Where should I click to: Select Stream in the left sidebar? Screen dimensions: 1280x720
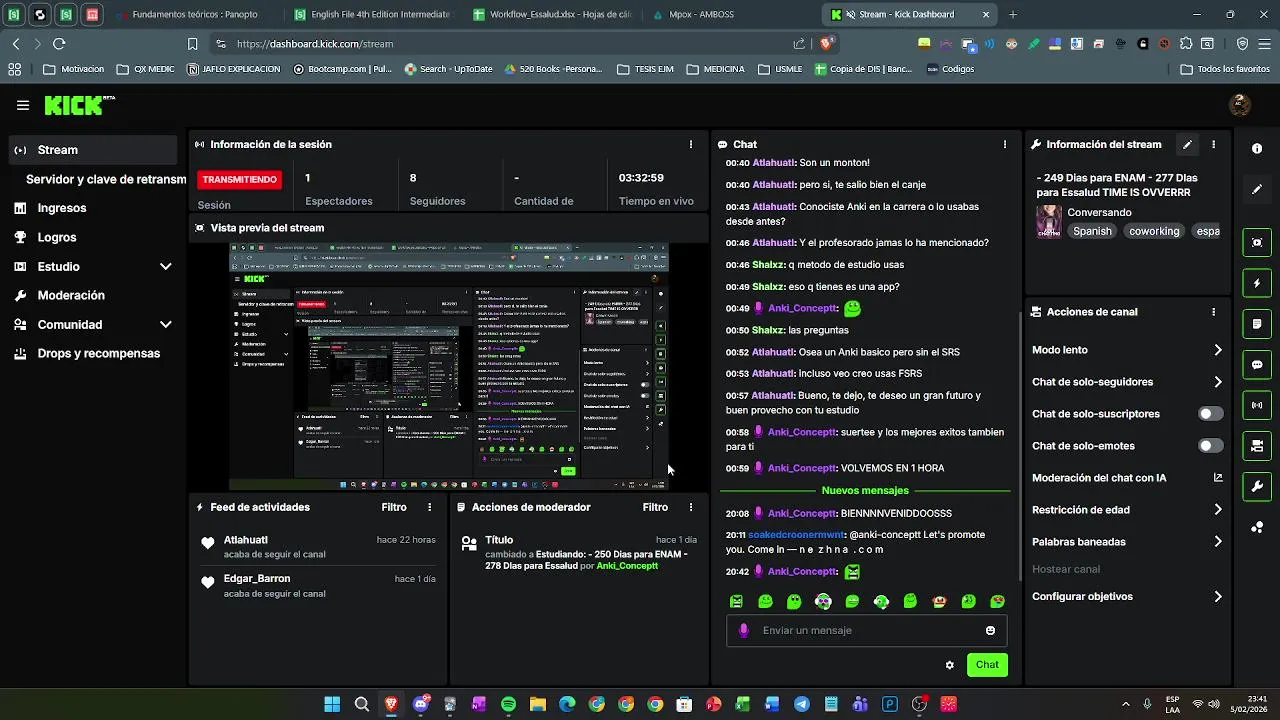click(92, 150)
